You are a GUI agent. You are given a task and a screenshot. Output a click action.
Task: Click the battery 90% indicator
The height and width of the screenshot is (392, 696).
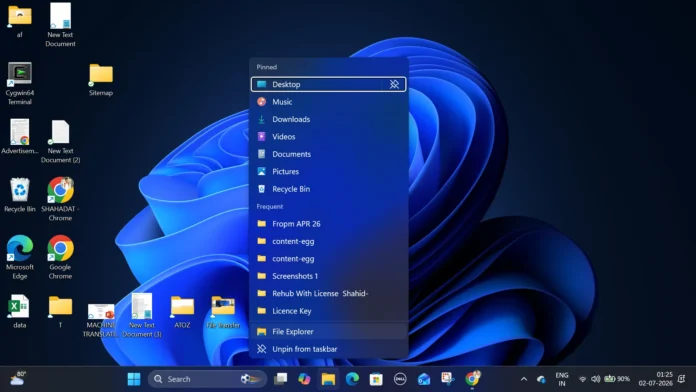coord(617,379)
